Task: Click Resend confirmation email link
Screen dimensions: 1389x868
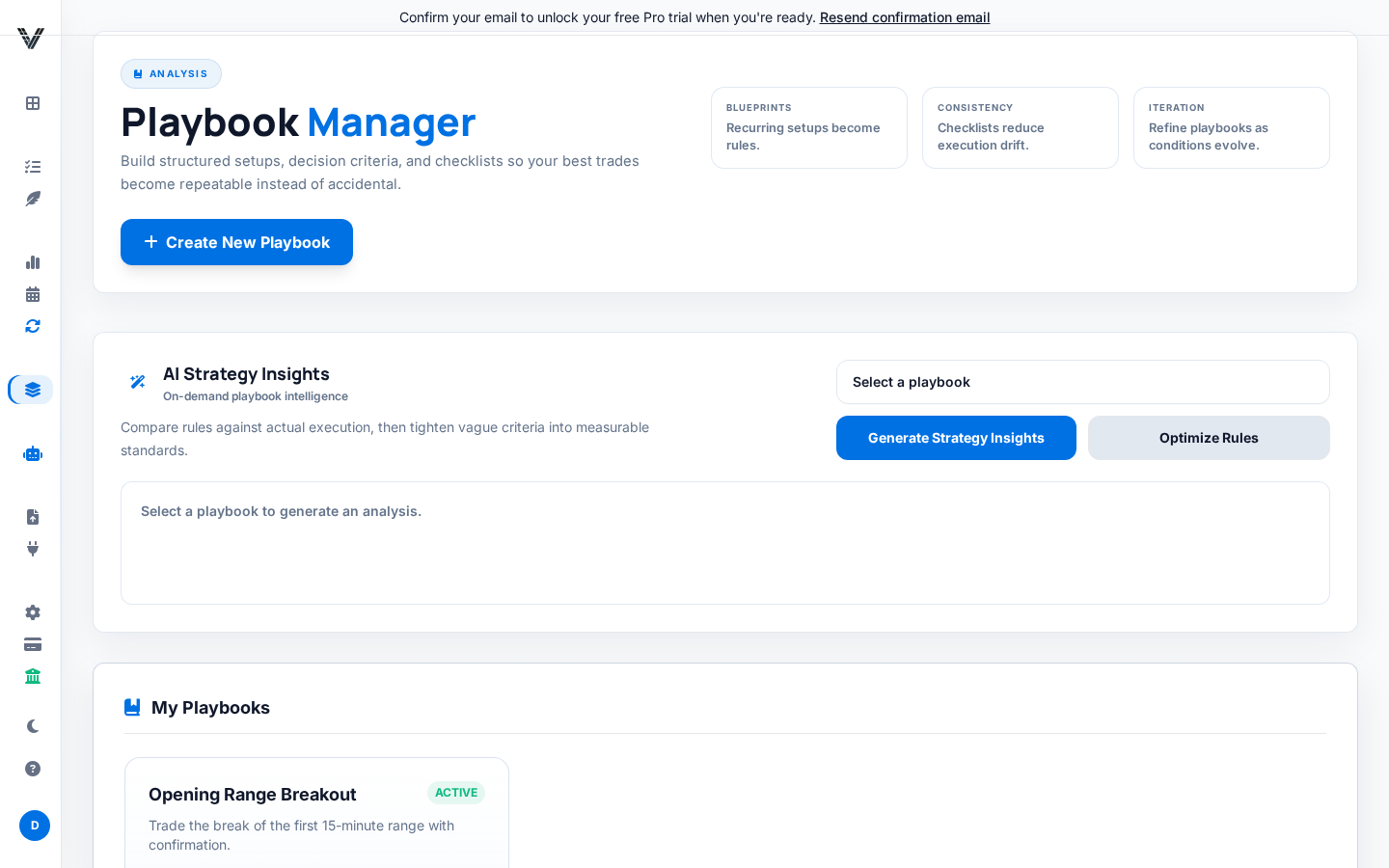Action: pyautogui.click(x=905, y=17)
